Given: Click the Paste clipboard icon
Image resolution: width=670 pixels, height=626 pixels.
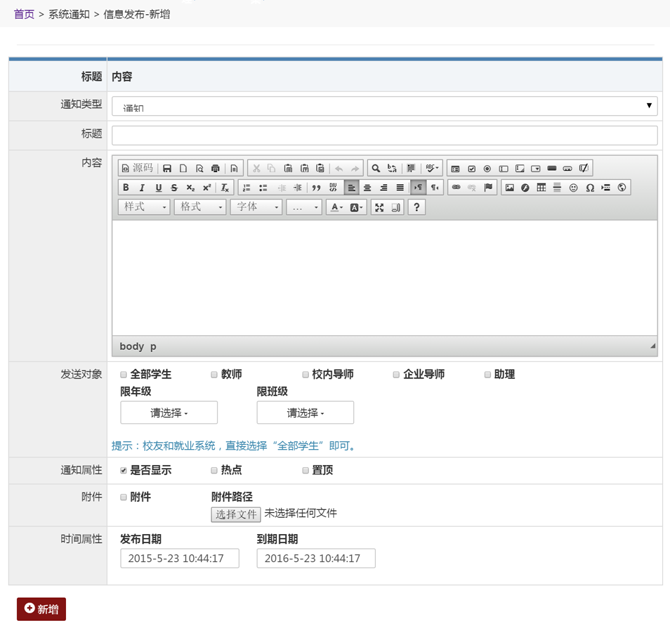Looking at the screenshot, I should tap(288, 168).
